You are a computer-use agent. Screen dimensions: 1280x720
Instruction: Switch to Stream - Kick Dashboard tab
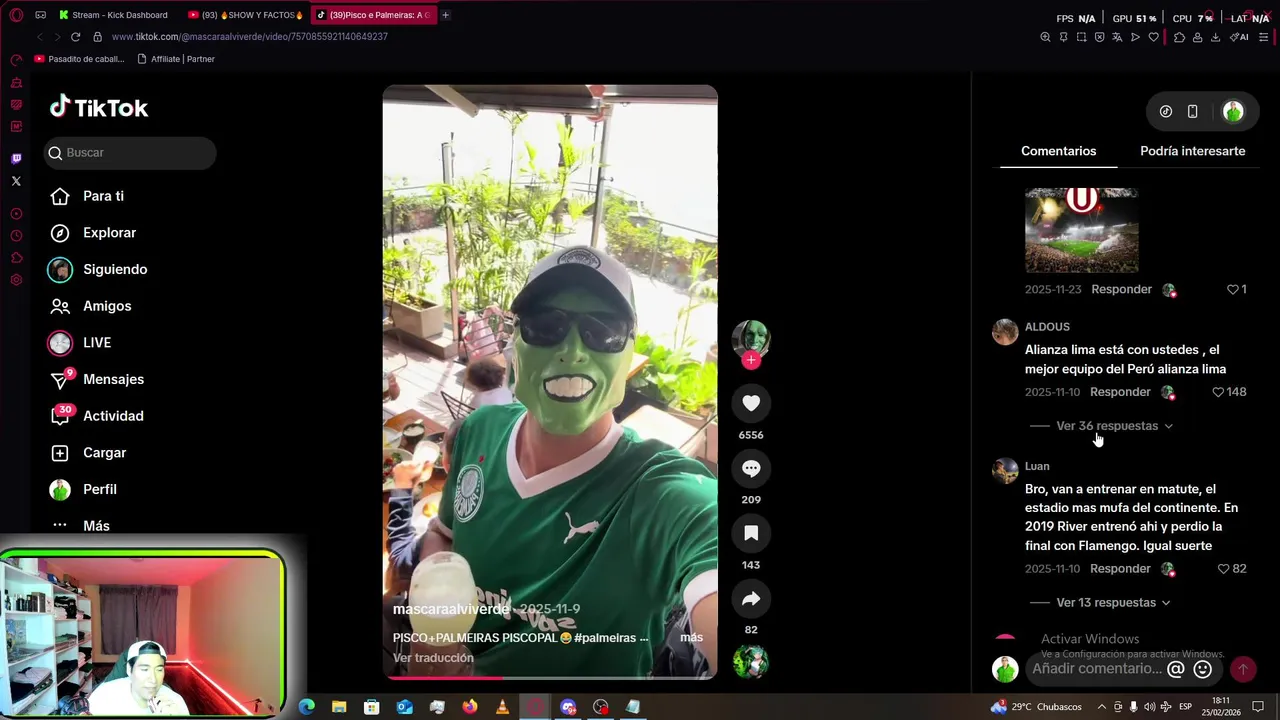[x=113, y=15]
